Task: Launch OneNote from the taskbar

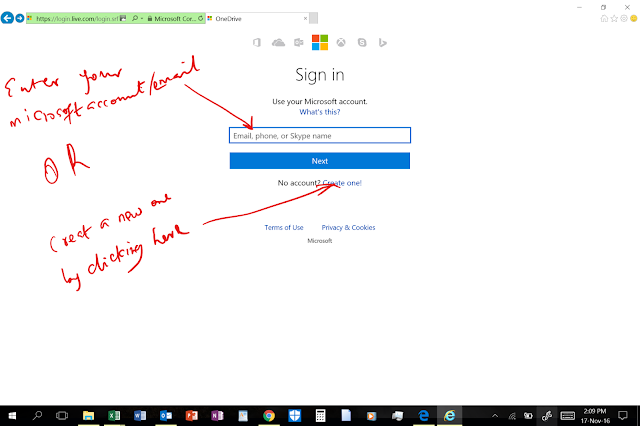Action: (x=217, y=416)
